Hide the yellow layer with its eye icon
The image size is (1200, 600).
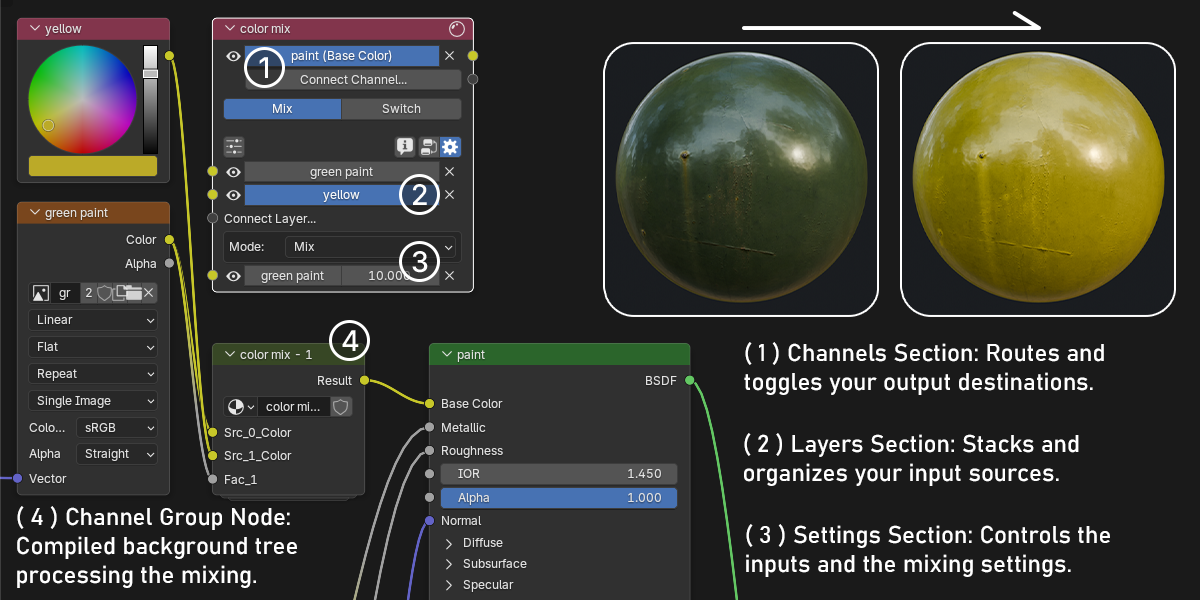pyautogui.click(x=234, y=195)
